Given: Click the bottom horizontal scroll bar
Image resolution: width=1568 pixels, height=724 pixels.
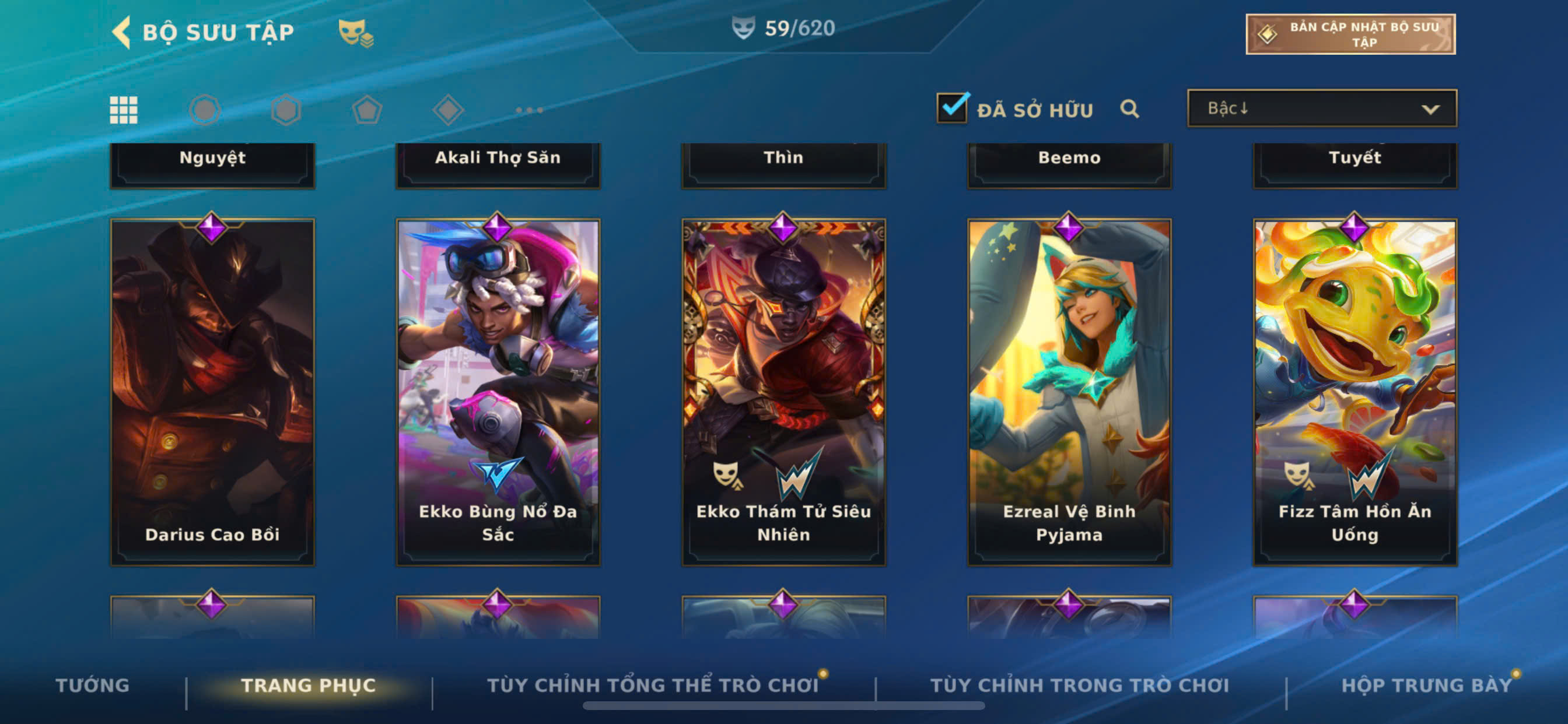Looking at the screenshot, I should click(x=783, y=706).
